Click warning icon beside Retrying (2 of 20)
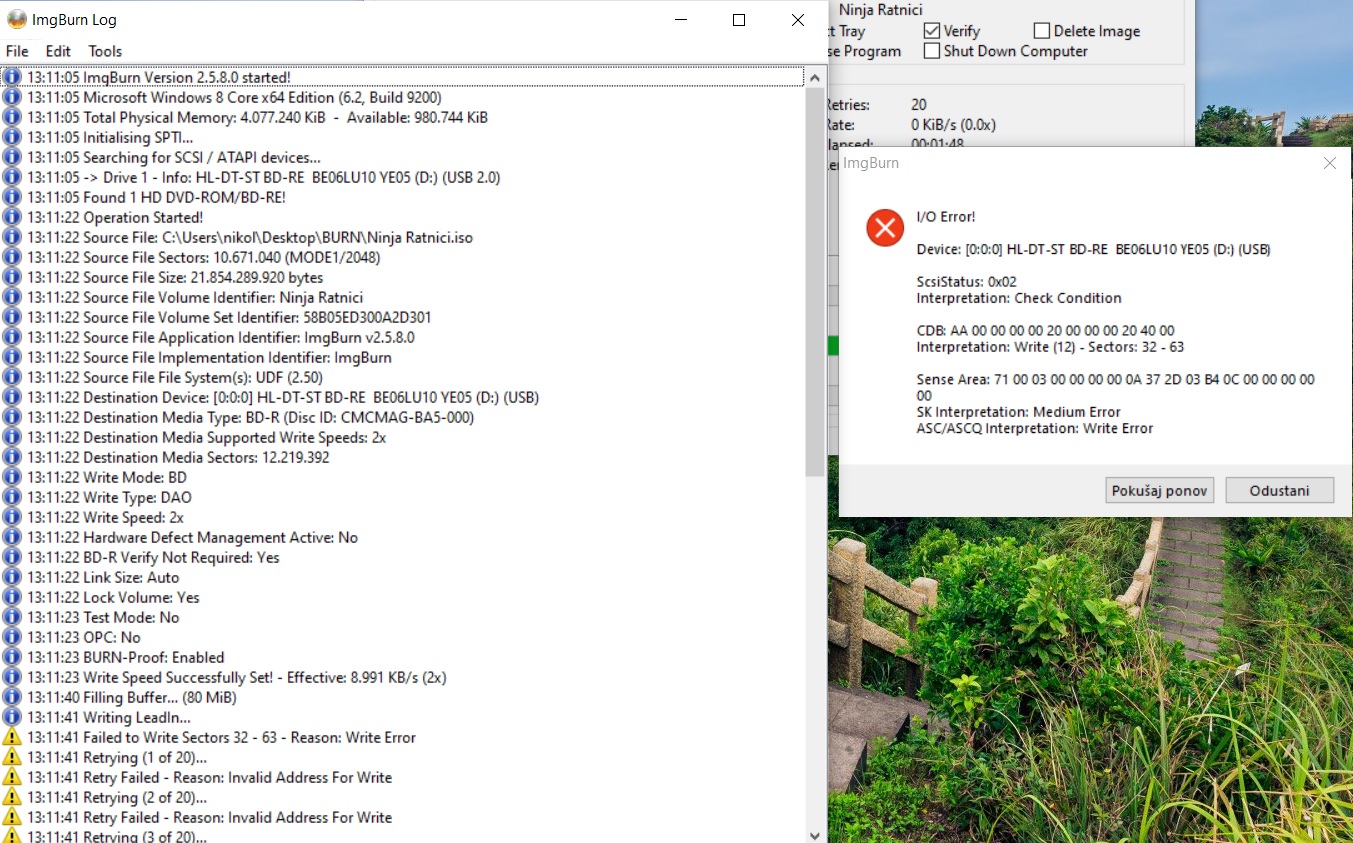 tap(12, 797)
